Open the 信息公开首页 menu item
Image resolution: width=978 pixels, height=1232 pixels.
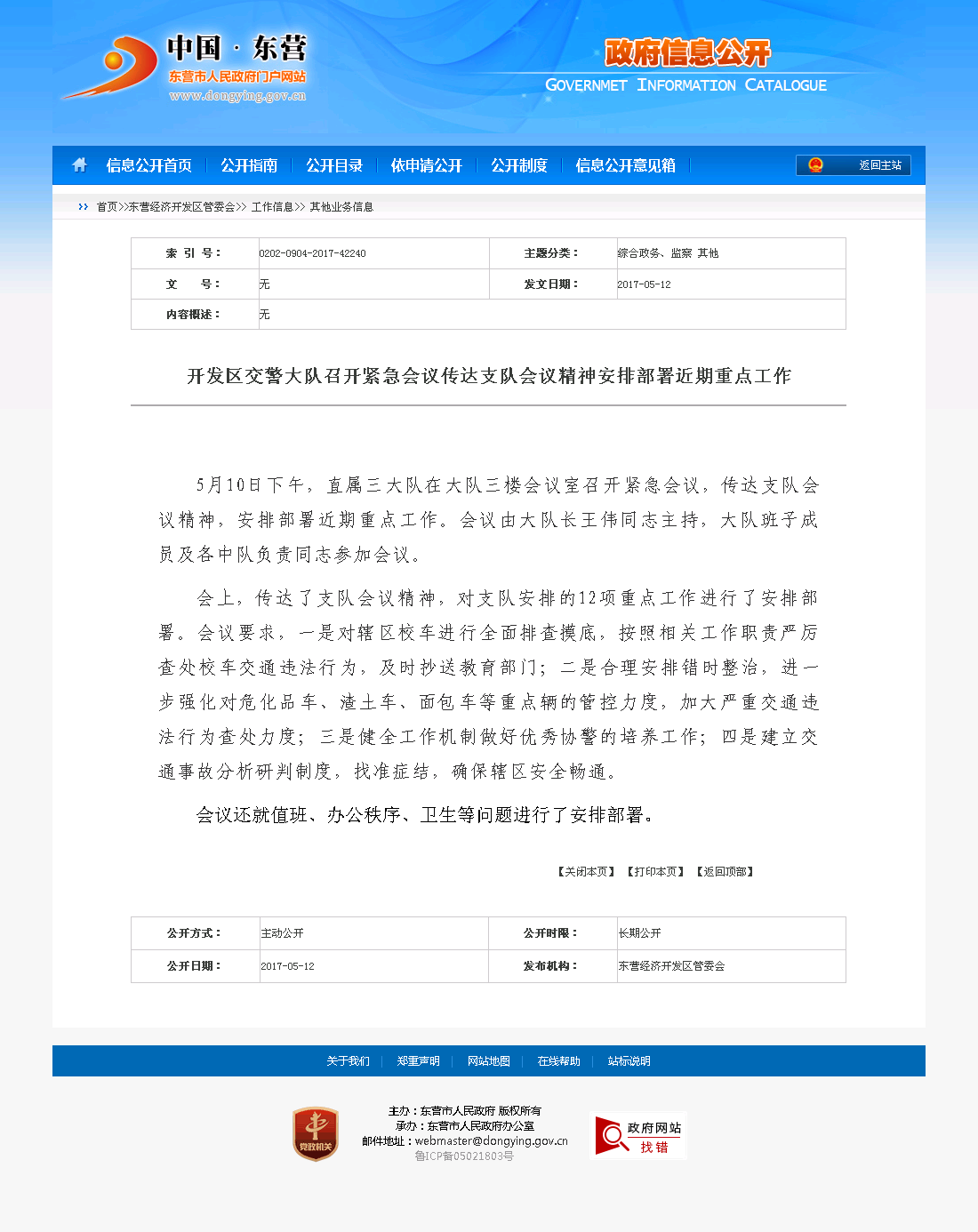point(148,165)
